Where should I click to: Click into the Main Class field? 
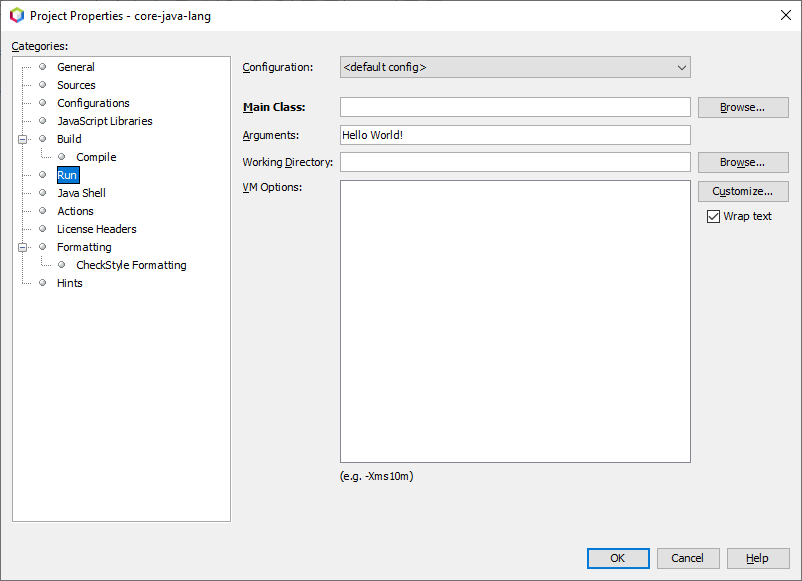pyautogui.click(x=515, y=107)
